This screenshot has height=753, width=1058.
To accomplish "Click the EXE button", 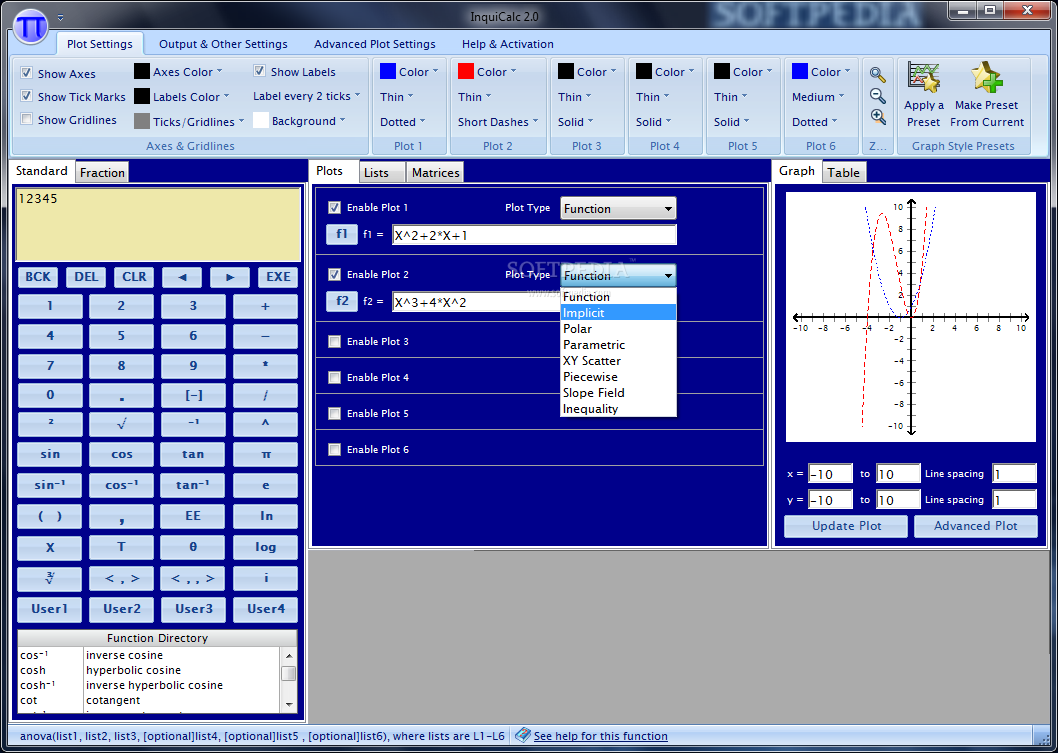I will tap(278, 277).
